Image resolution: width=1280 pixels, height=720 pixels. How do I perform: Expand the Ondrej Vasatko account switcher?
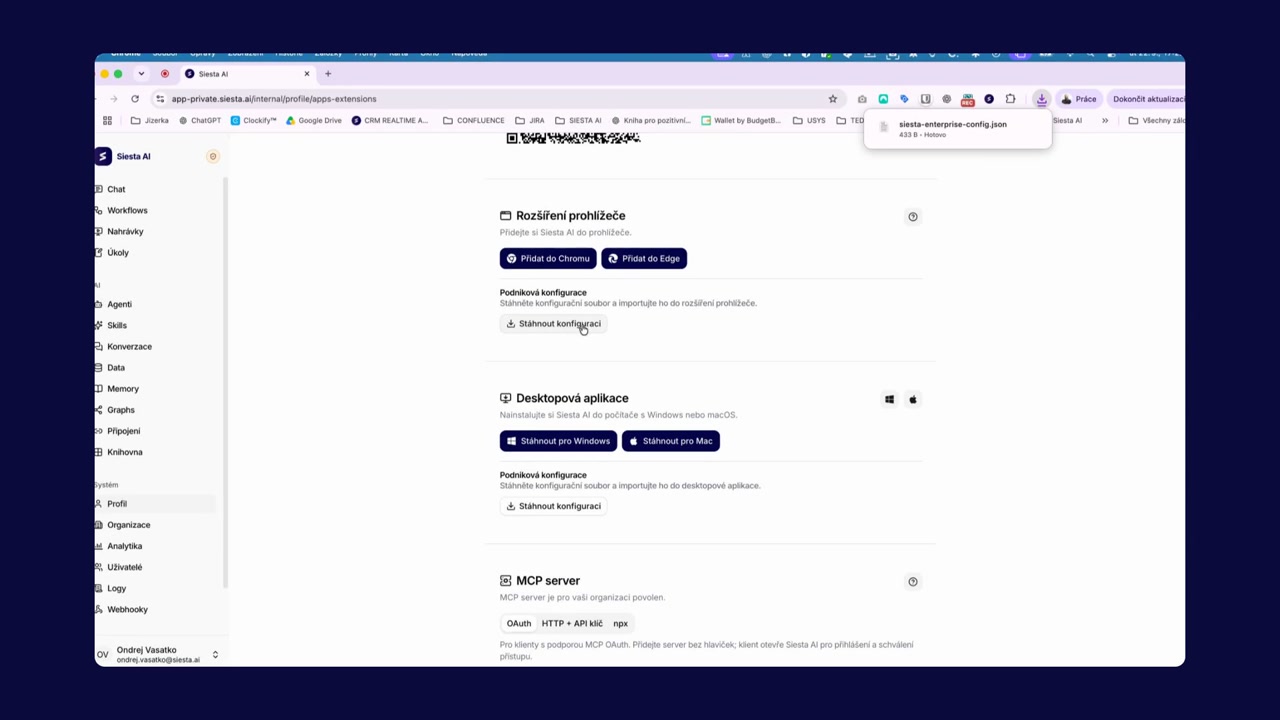click(215, 655)
